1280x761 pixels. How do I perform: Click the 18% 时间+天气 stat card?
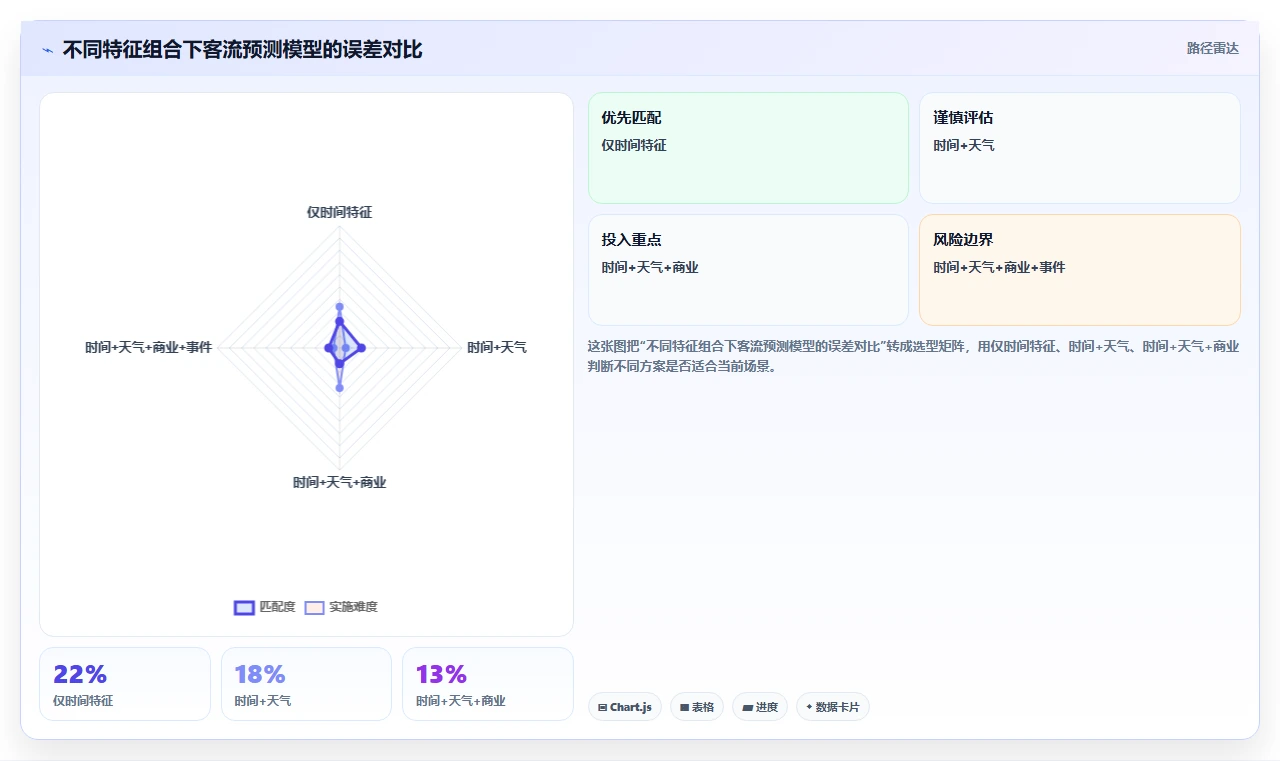click(306, 684)
